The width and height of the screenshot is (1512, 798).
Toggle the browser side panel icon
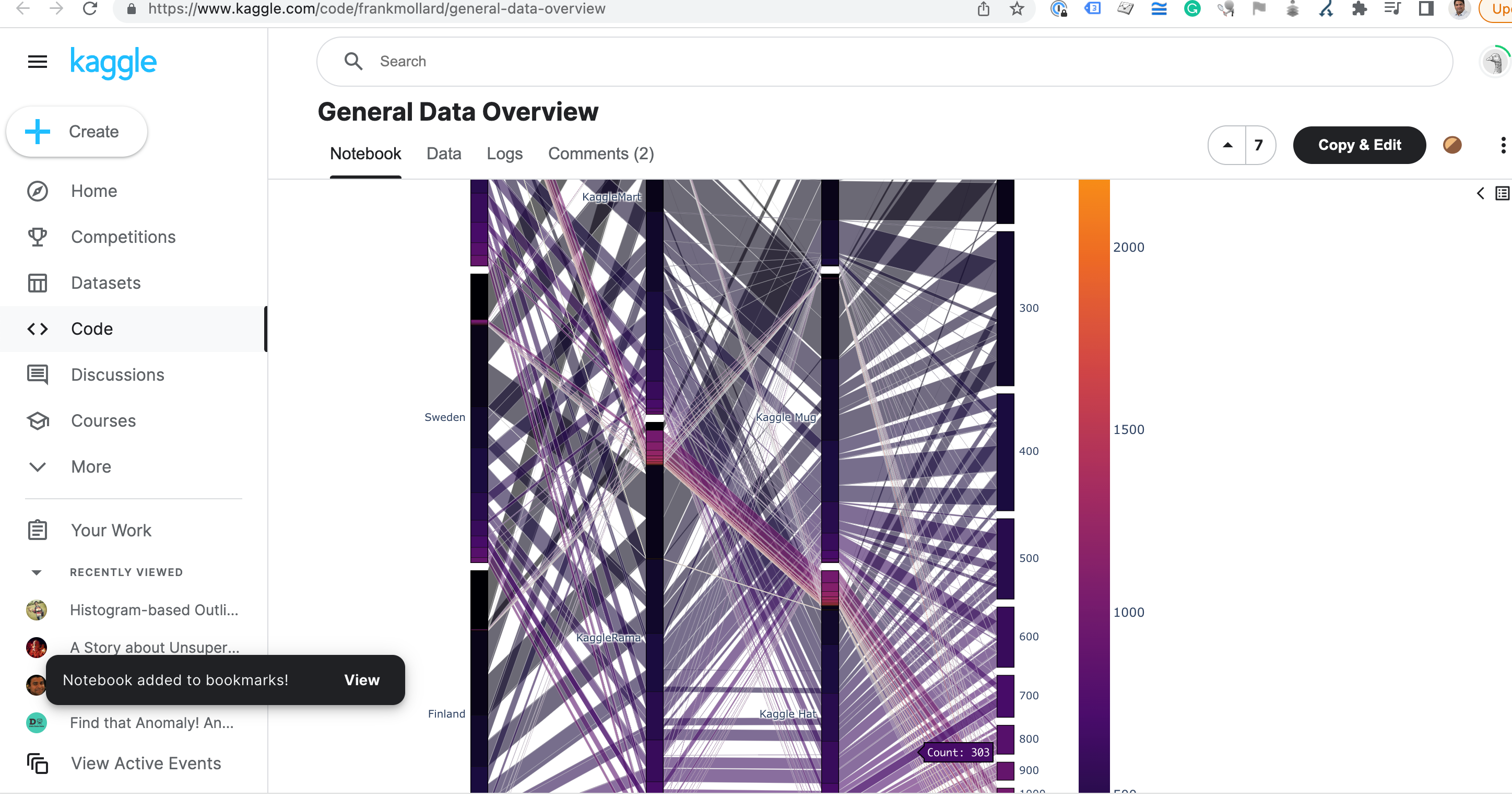point(1426,9)
